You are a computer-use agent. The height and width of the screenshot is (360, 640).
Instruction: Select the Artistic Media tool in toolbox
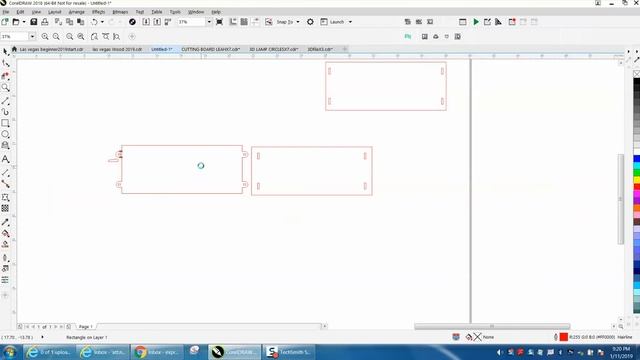pyautogui.click(x=5, y=112)
